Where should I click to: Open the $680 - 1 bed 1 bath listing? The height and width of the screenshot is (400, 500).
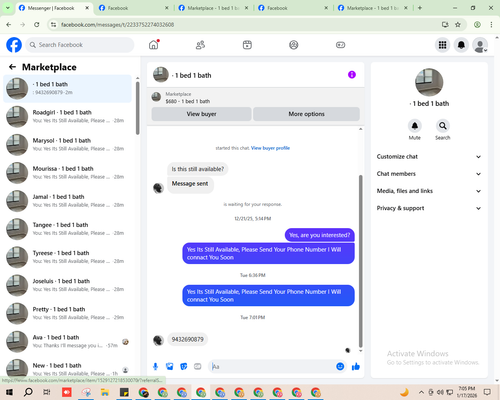tap(188, 101)
